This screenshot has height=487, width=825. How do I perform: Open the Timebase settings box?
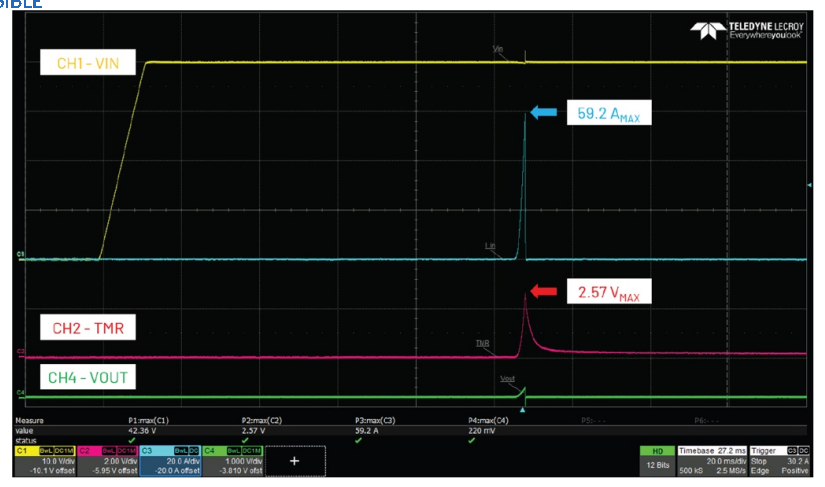[x=712, y=461]
